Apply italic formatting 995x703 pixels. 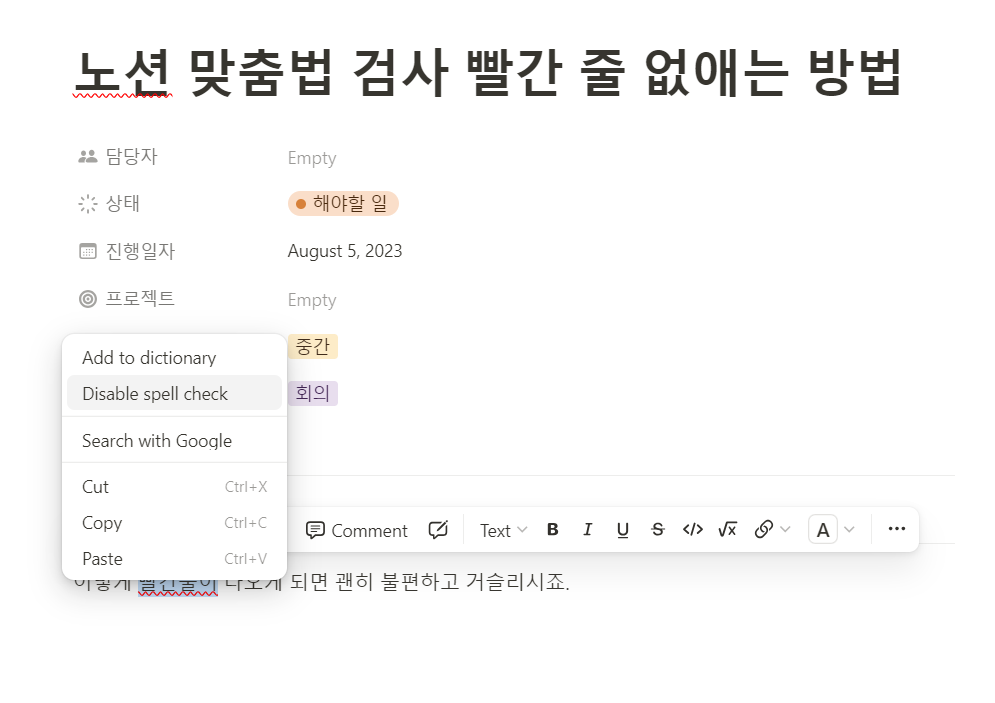click(588, 529)
